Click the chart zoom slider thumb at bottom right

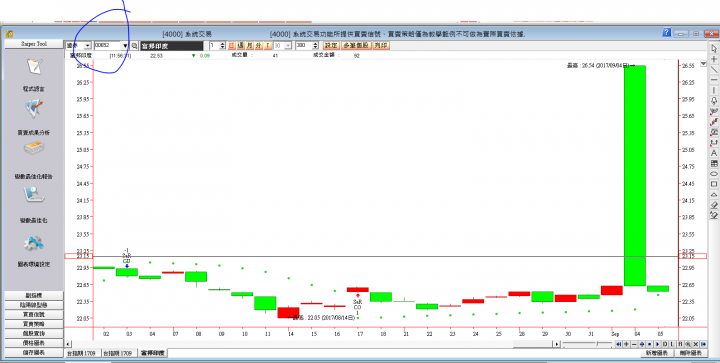click(597, 344)
